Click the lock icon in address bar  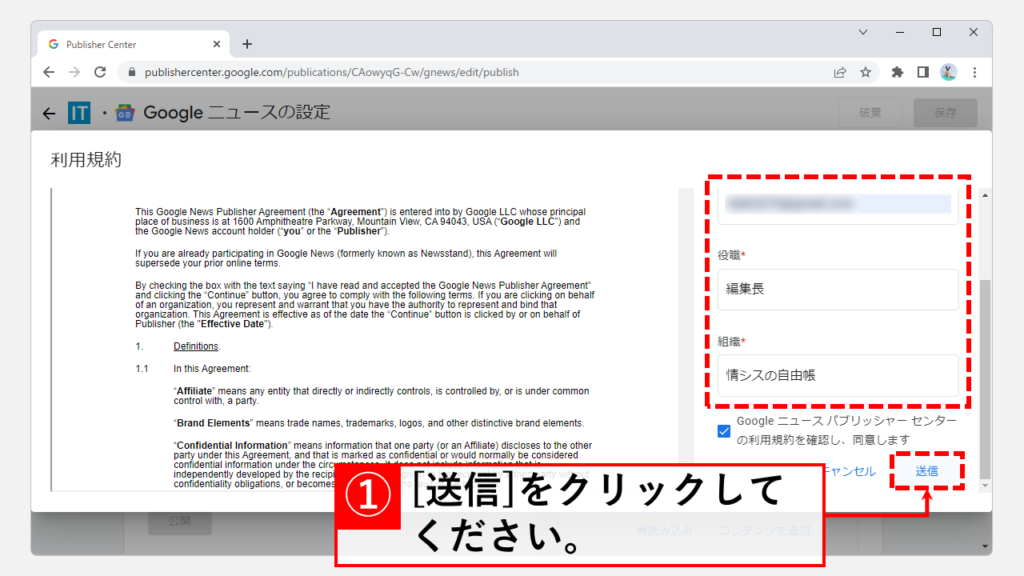click(x=132, y=72)
